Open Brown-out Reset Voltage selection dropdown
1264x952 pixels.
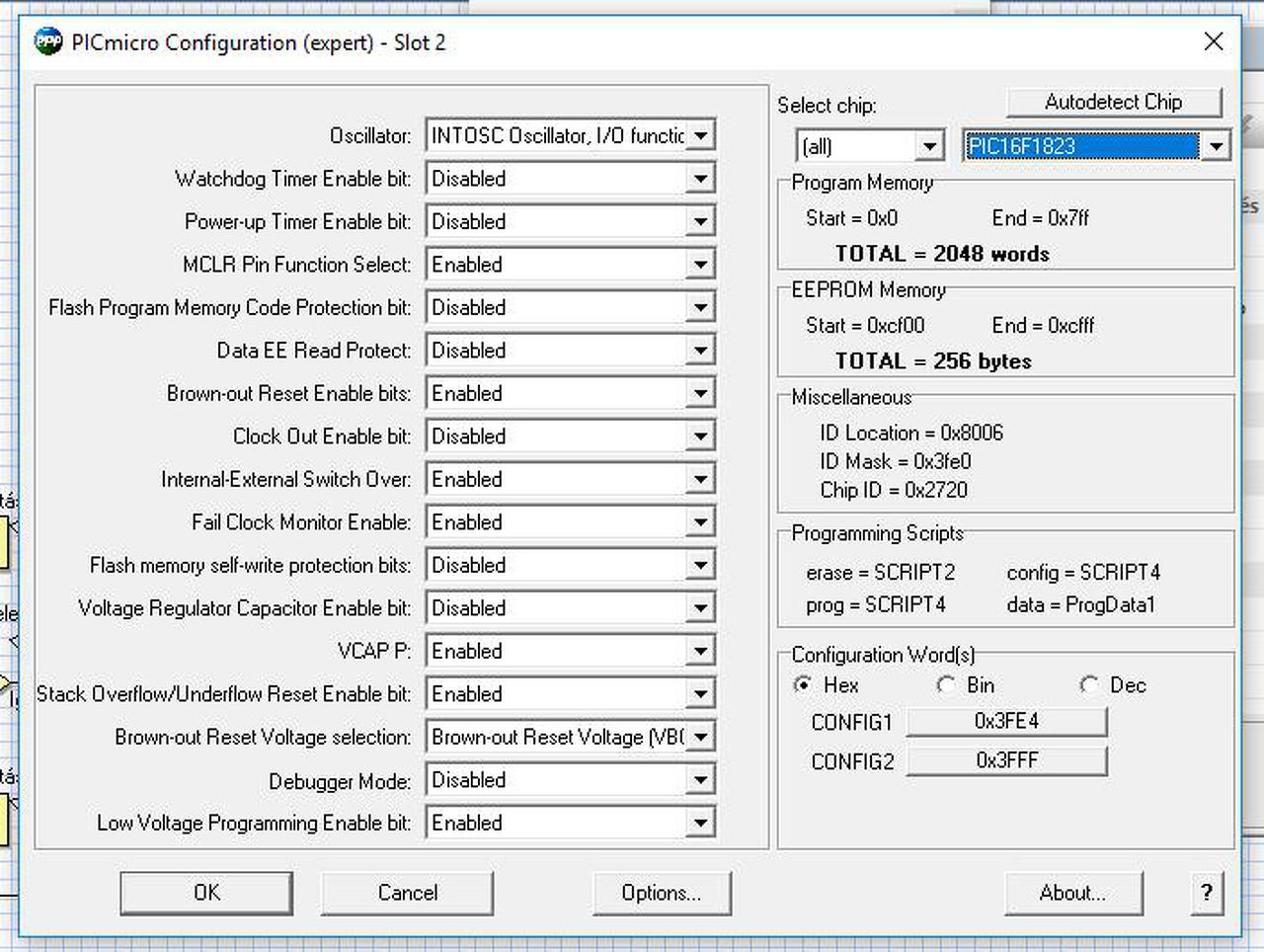571,737
